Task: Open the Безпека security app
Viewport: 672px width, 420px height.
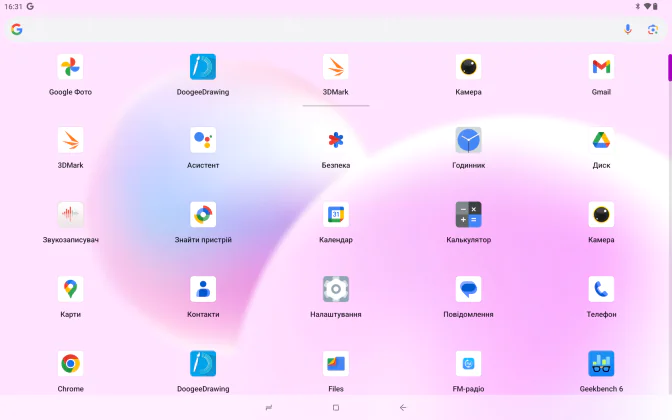Action: pos(336,140)
